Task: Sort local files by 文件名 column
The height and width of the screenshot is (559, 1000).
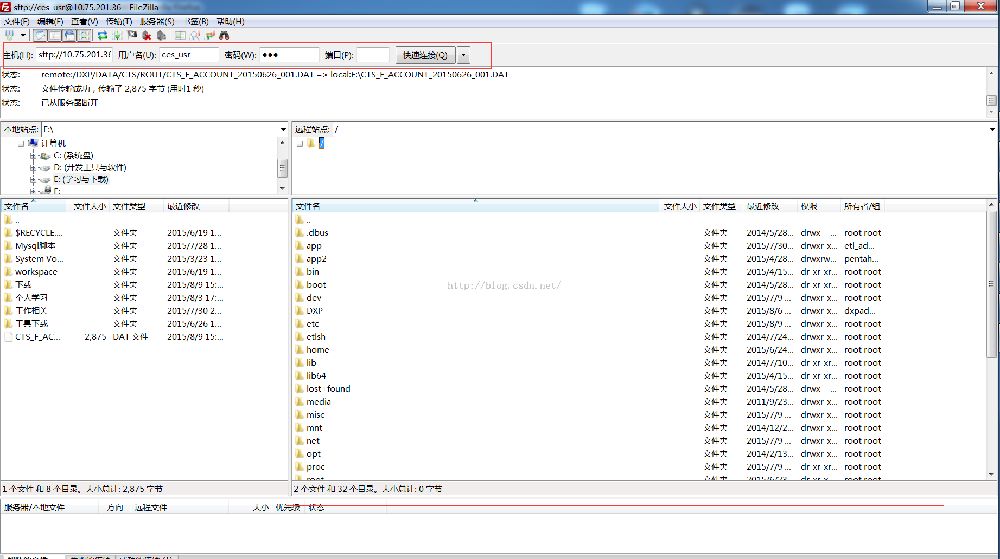Action: (34, 207)
